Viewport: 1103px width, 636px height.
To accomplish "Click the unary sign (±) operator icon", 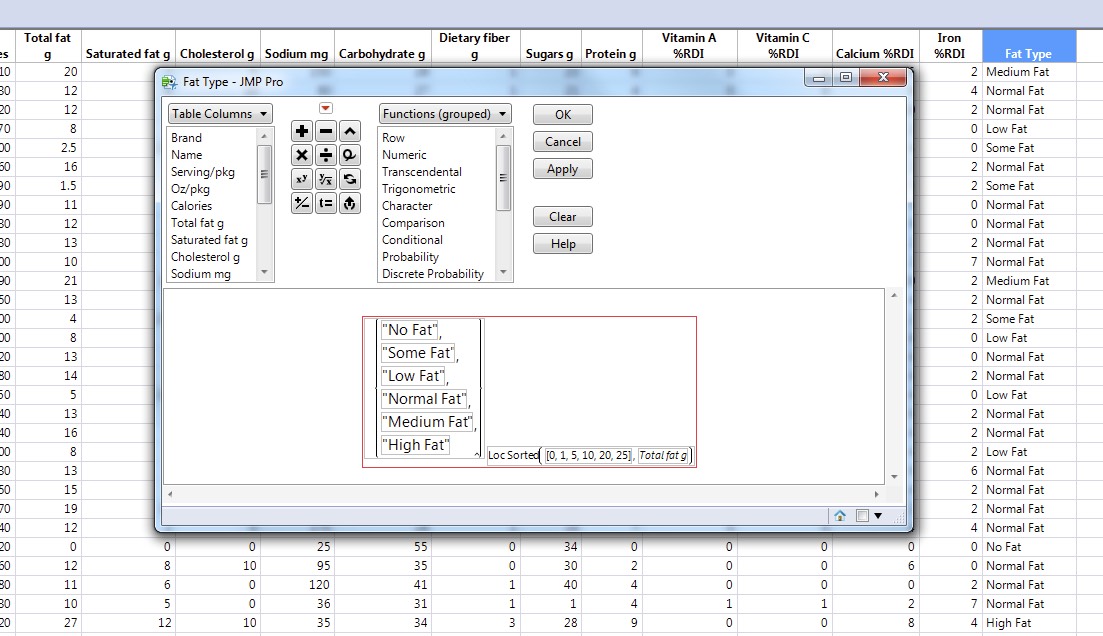I will [301, 204].
